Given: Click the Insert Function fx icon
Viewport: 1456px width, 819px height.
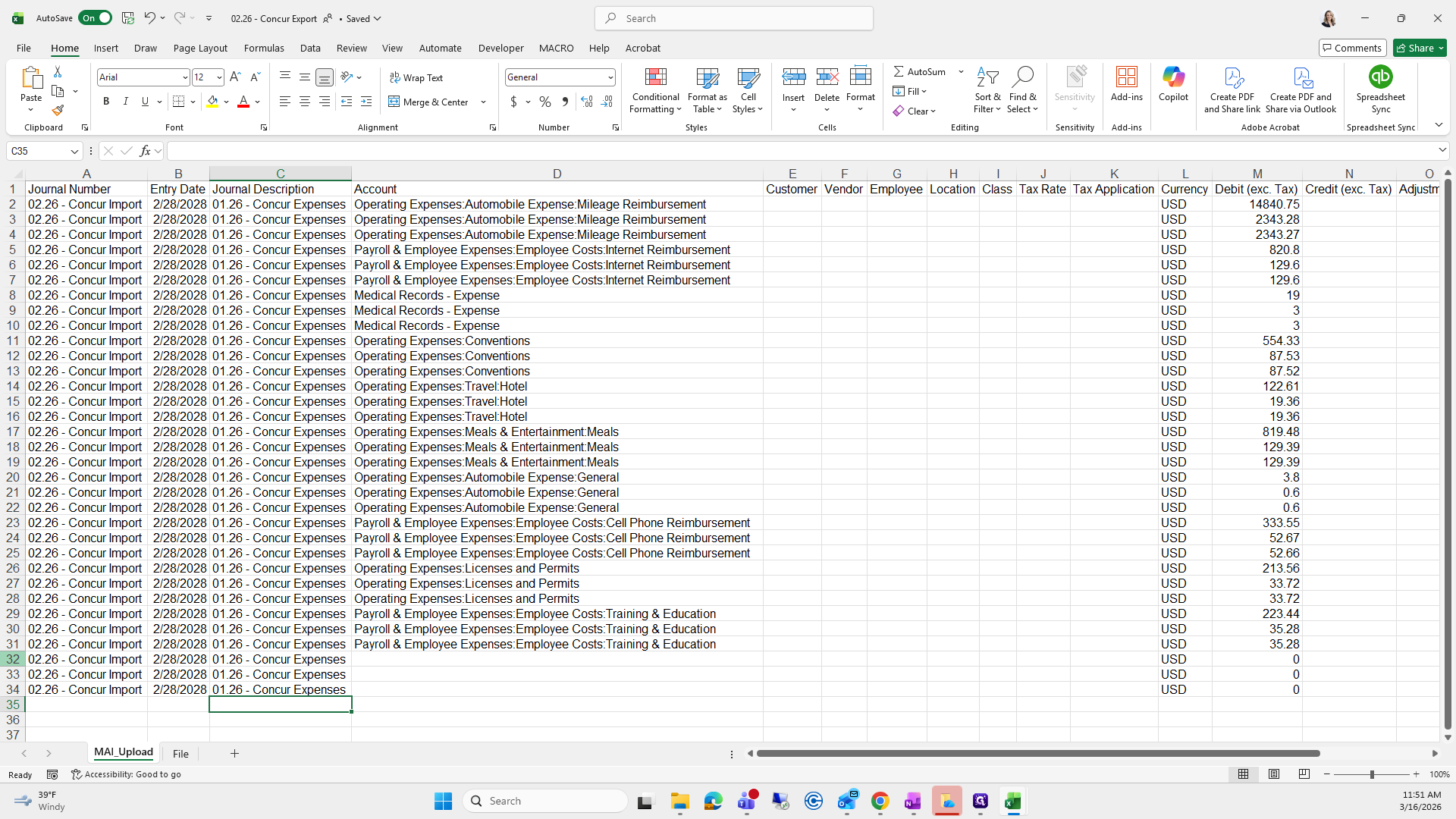Looking at the screenshot, I should [x=145, y=151].
